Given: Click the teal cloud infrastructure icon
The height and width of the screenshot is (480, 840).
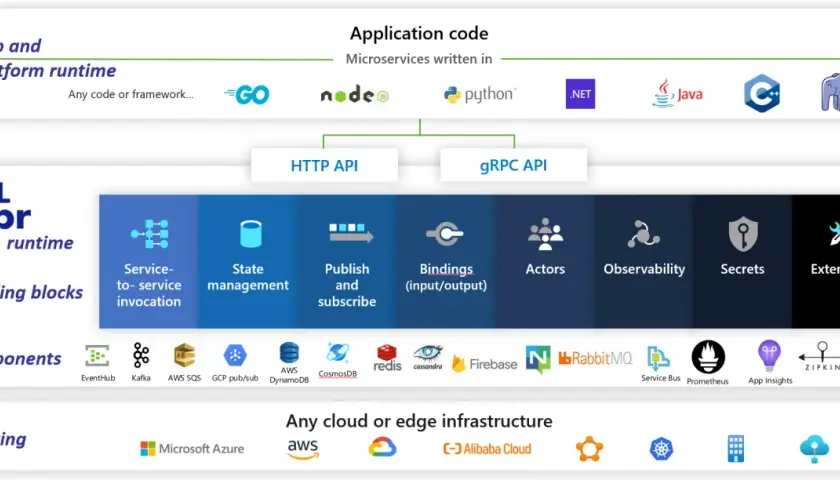Looking at the screenshot, I should [814, 448].
